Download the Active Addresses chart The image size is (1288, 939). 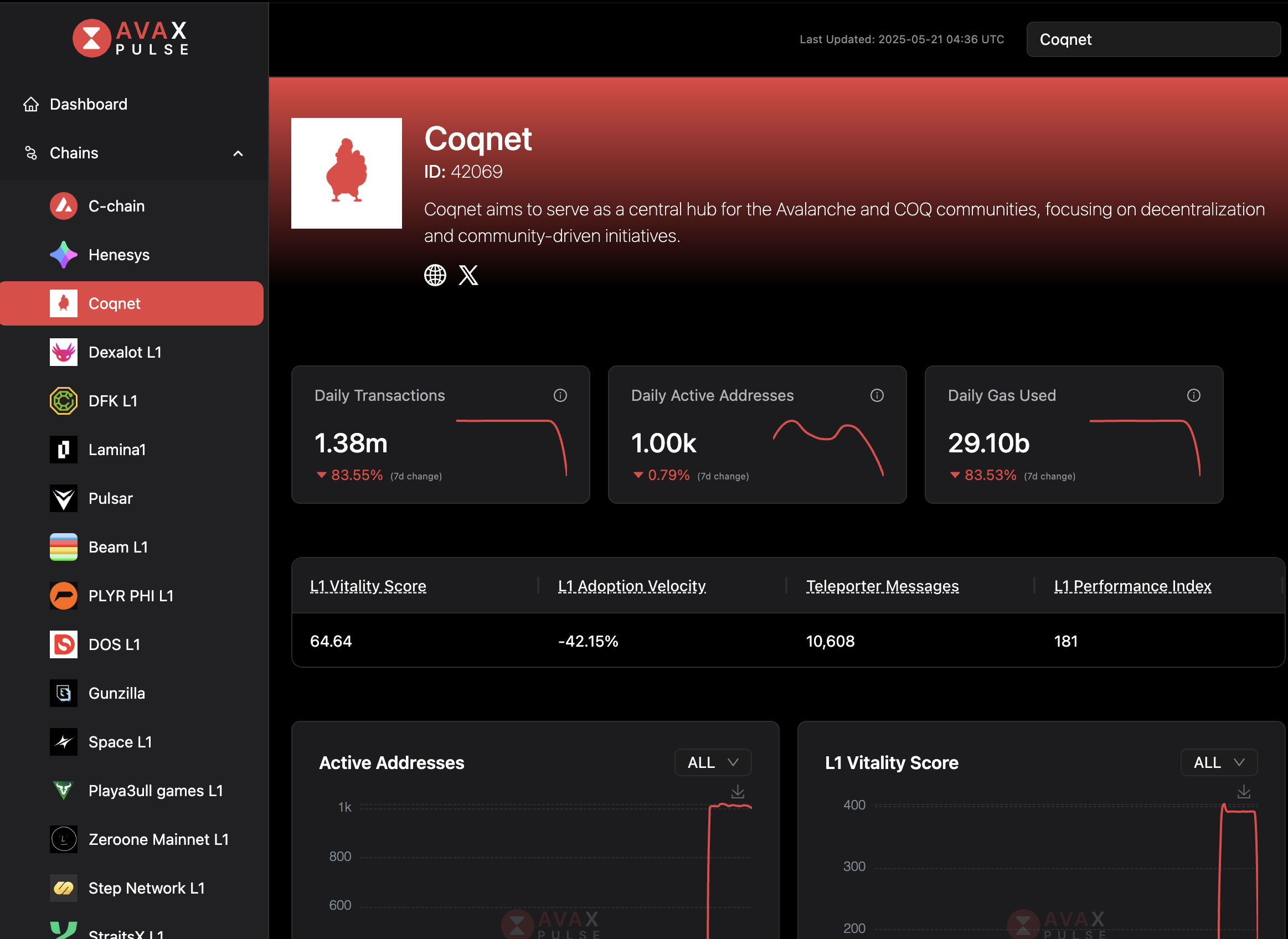(737, 791)
